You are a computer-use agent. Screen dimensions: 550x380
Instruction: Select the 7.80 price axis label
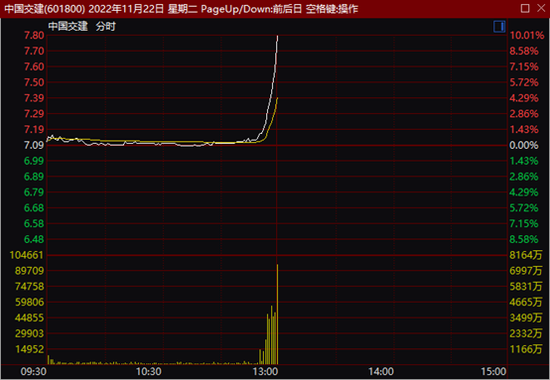34,35
